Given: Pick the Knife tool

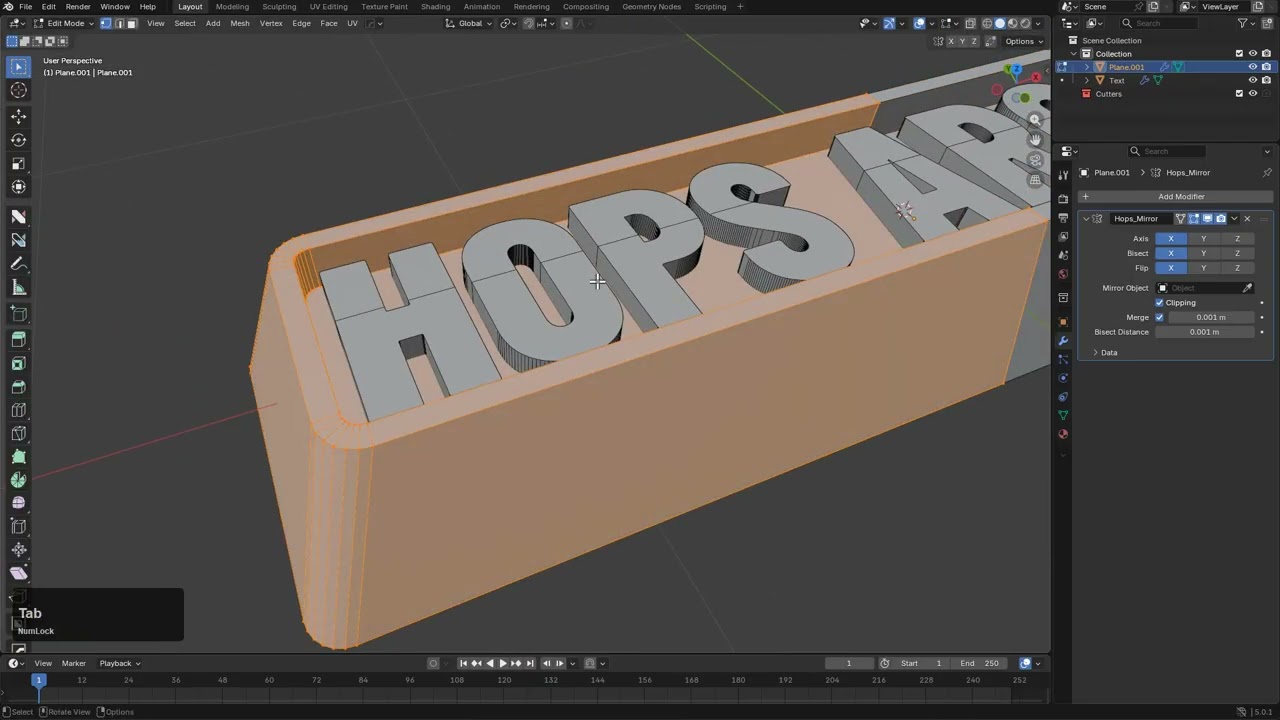Looking at the screenshot, I should coord(18,433).
